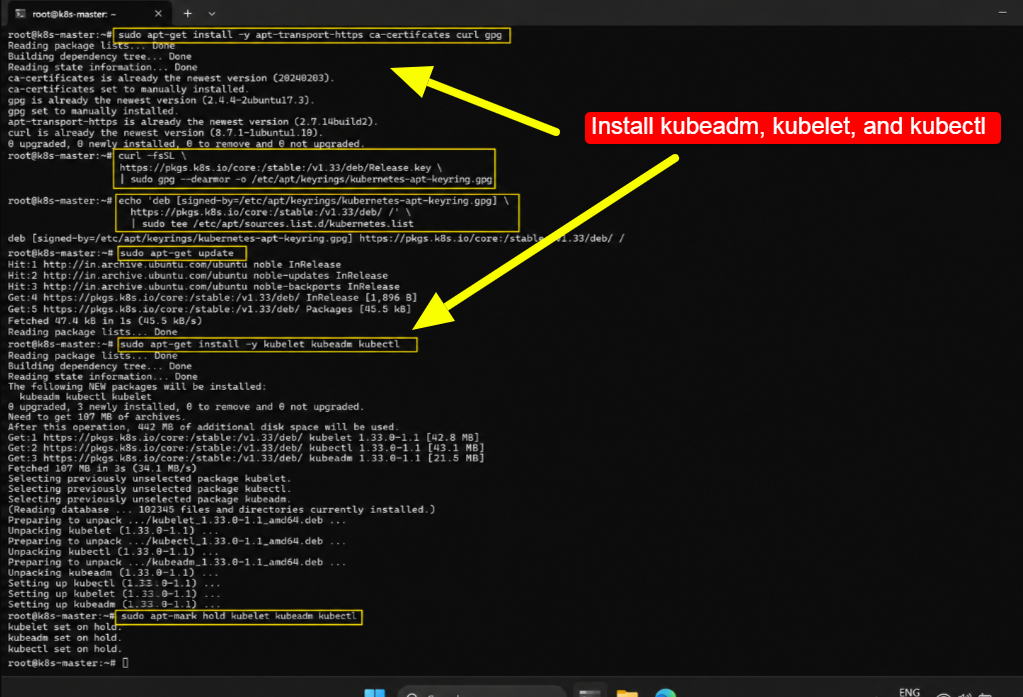Click 'Get:2' kubectl 1.33.0-1.1 line
1023x697 pixels.
tap(246, 448)
